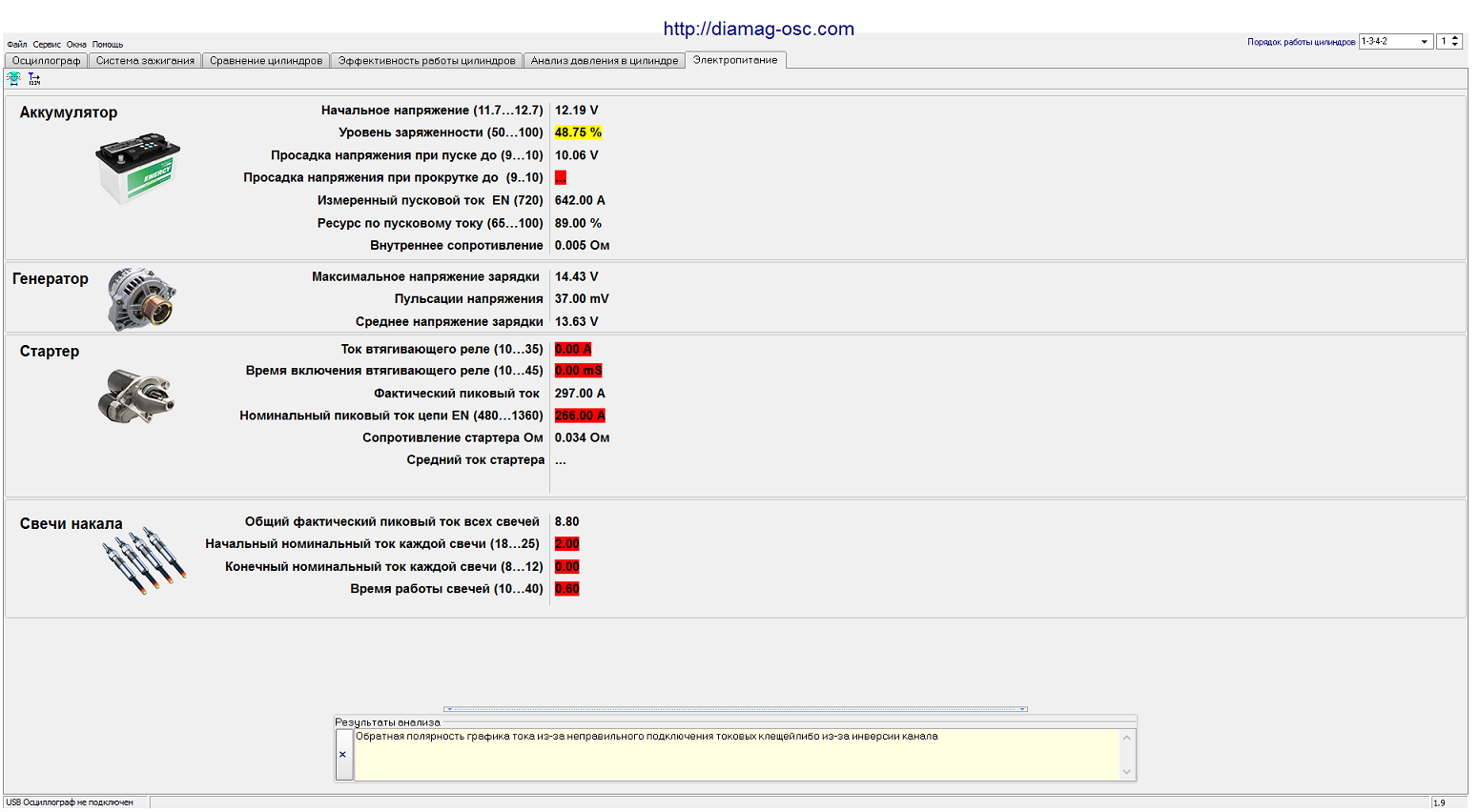Switch to the Сравнение цилиндров tab
Screen dimensions: 1479x812
[266, 61]
